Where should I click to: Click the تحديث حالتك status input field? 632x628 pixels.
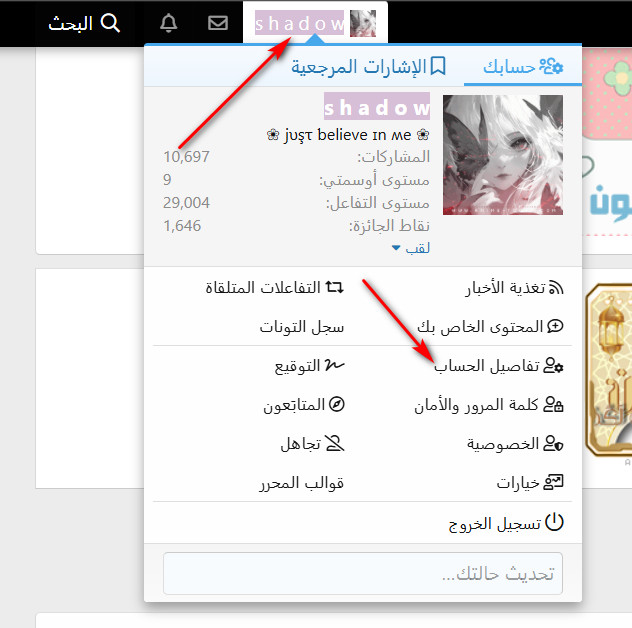pos(363,575)
